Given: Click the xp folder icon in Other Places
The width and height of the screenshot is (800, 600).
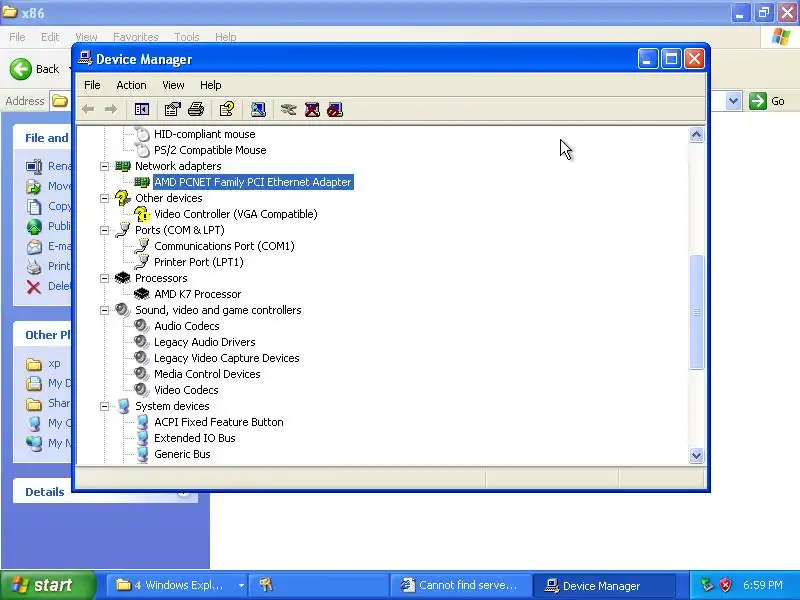Looking at the screenshot, I should [x=34, y=364].
